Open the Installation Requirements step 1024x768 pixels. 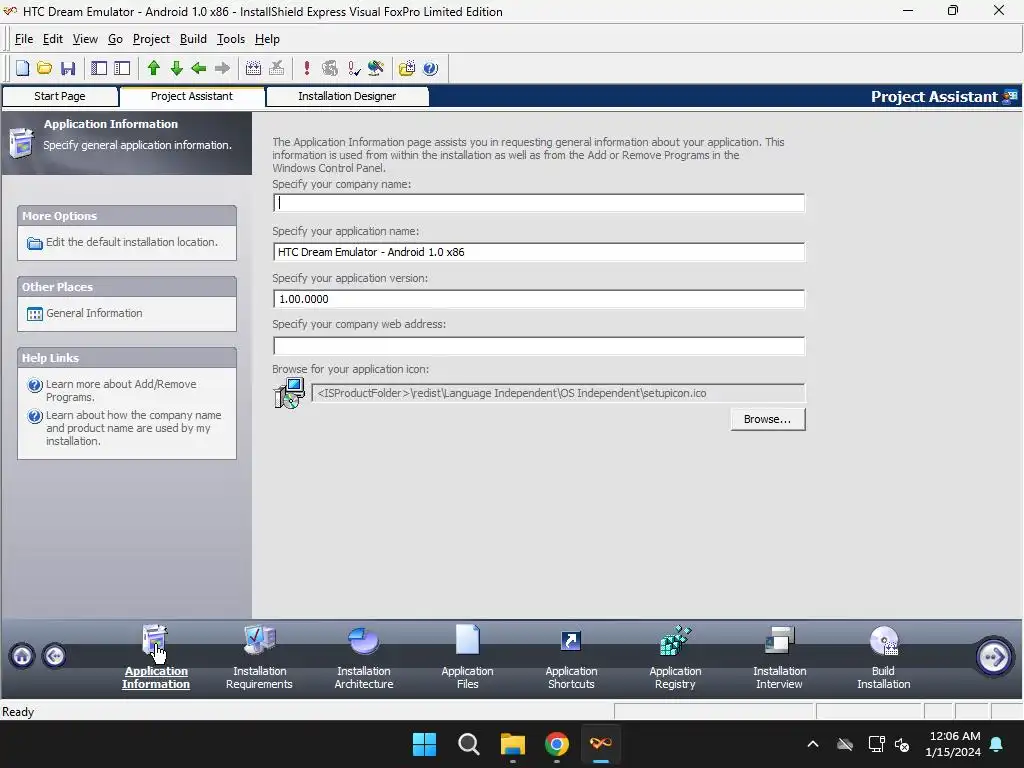point(259,657)
